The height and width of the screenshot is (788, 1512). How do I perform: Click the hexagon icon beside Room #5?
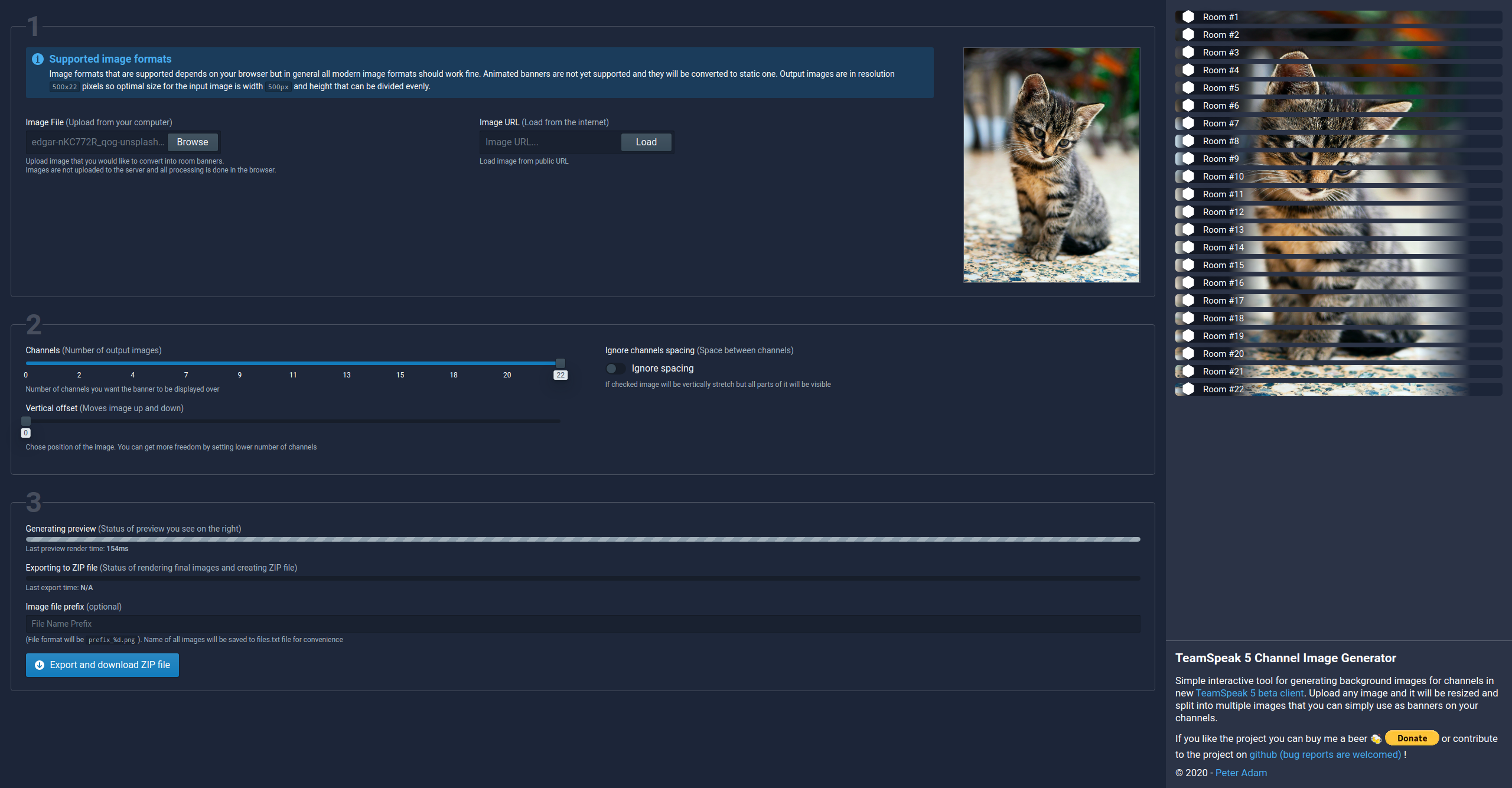click(x=1188, y=88)
